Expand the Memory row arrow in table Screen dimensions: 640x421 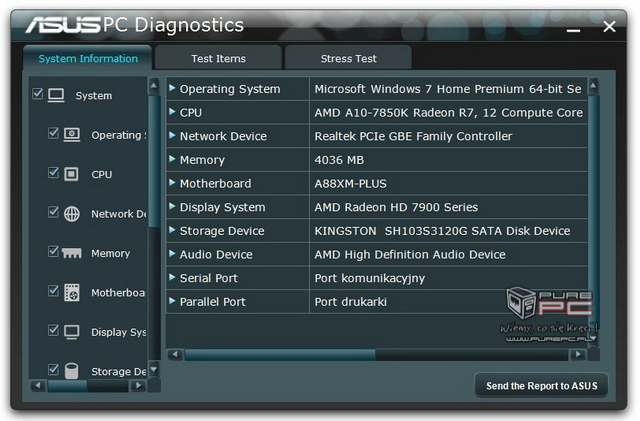click(x=172, y=159)
